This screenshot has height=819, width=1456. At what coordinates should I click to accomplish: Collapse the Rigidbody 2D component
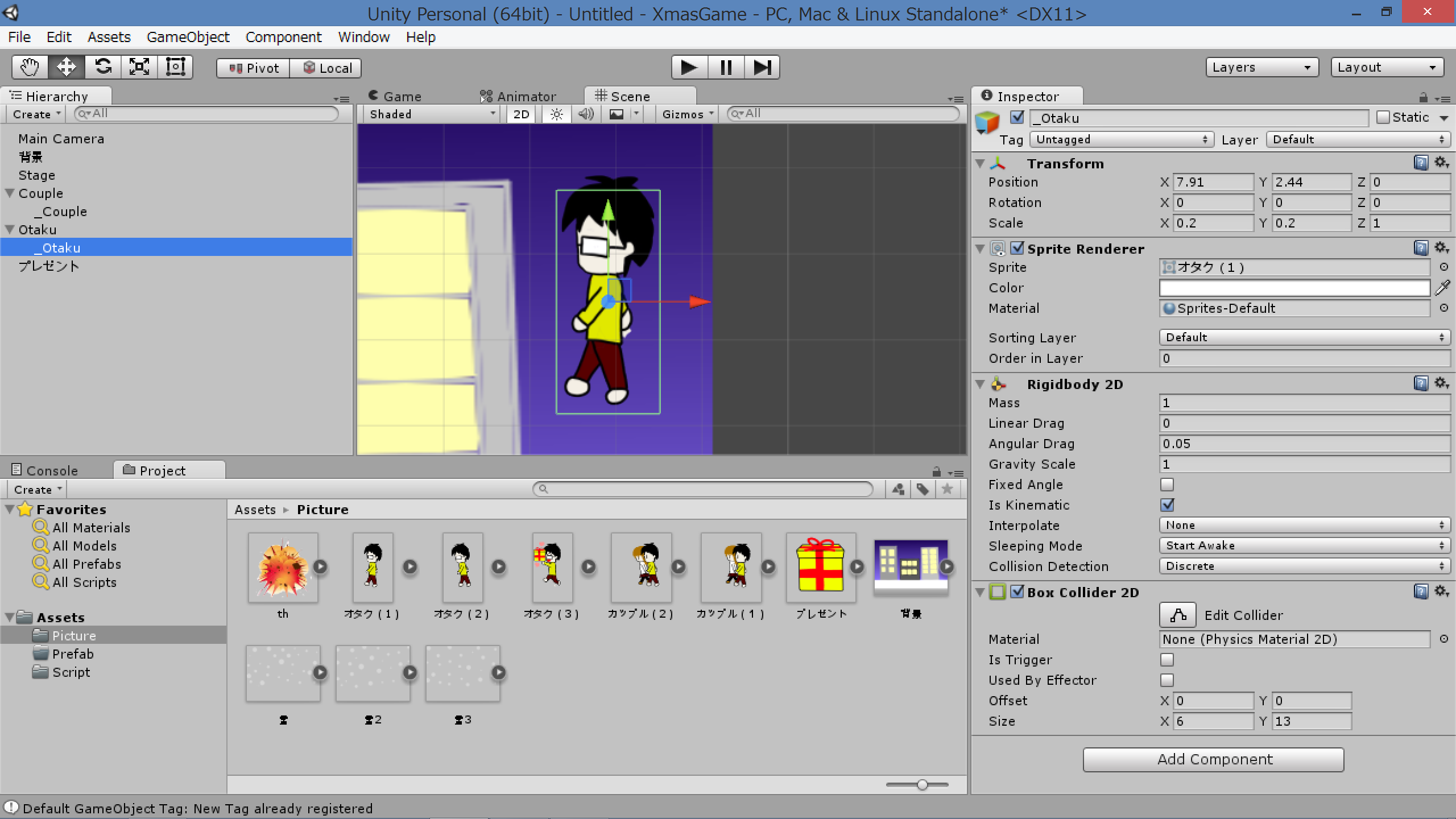pyautogui.click(x=980, y=384)
